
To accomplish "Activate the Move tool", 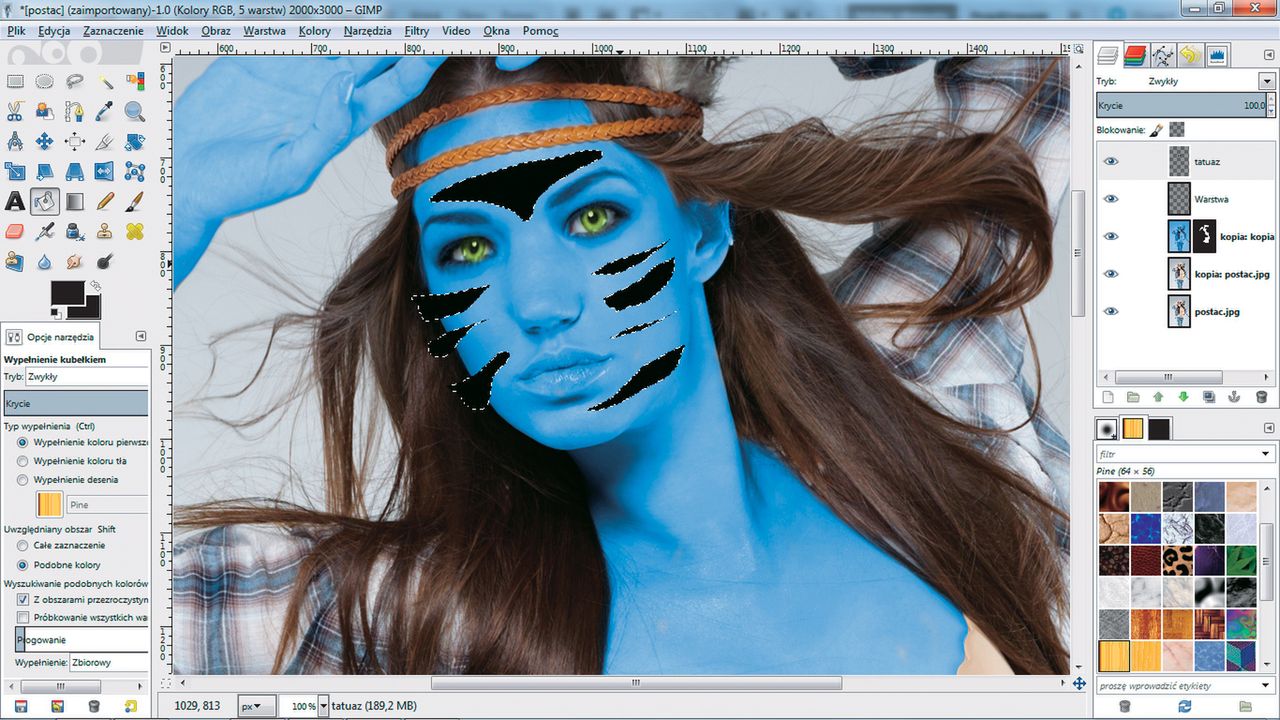I will tap(45, 142).
